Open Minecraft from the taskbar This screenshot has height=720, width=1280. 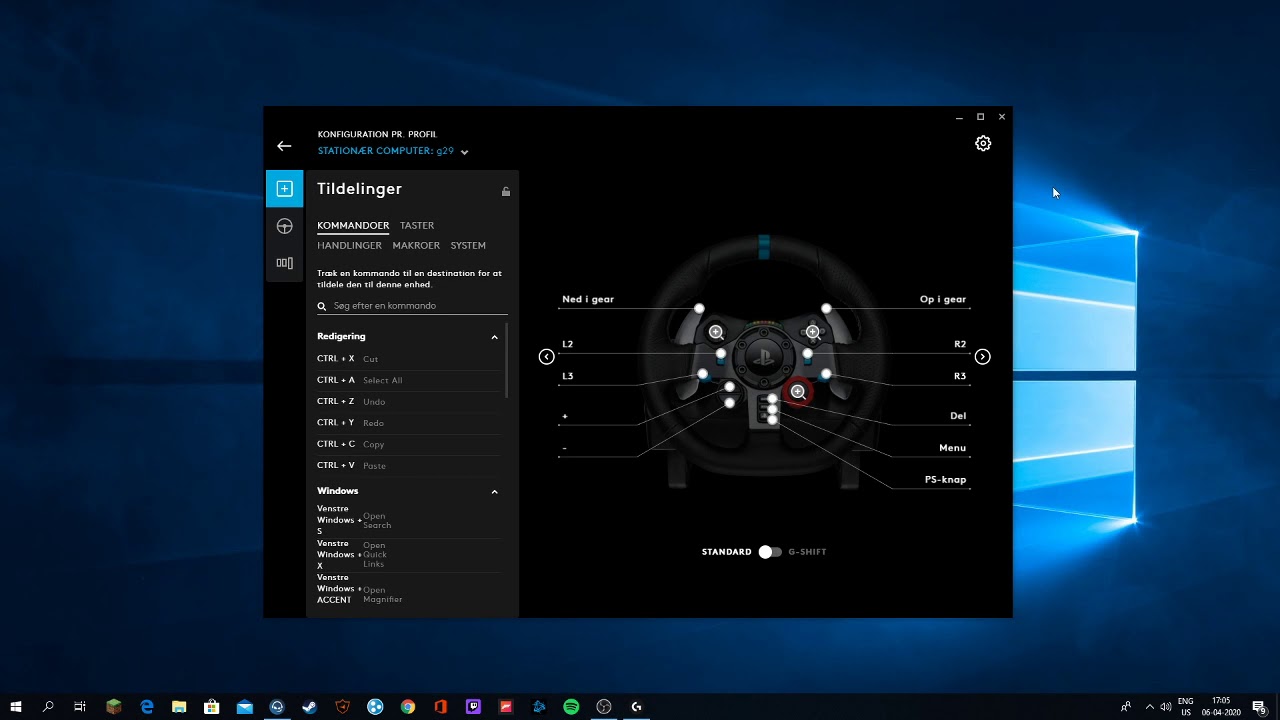click(114, 707)
